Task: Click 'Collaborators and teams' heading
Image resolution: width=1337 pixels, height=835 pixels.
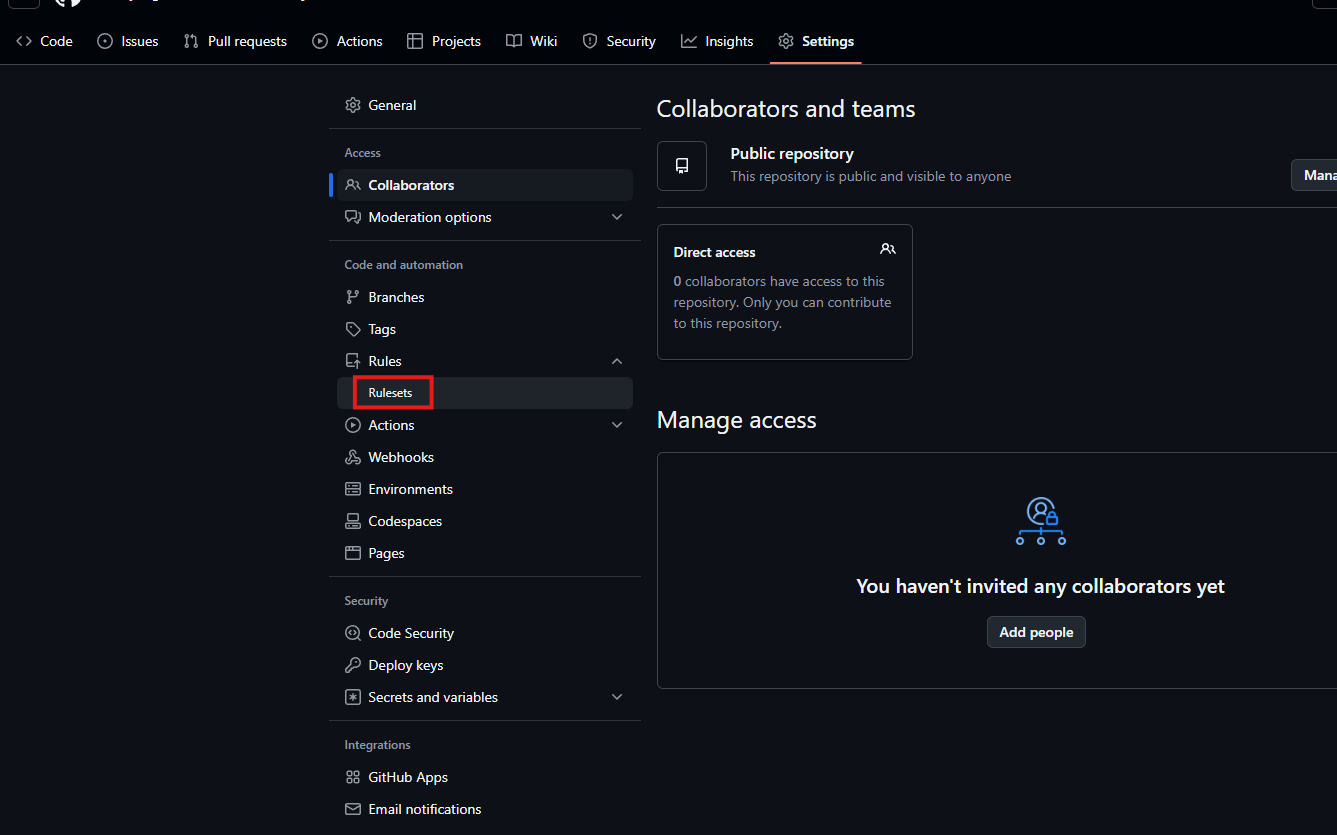Action: click(x=786, y=109)
